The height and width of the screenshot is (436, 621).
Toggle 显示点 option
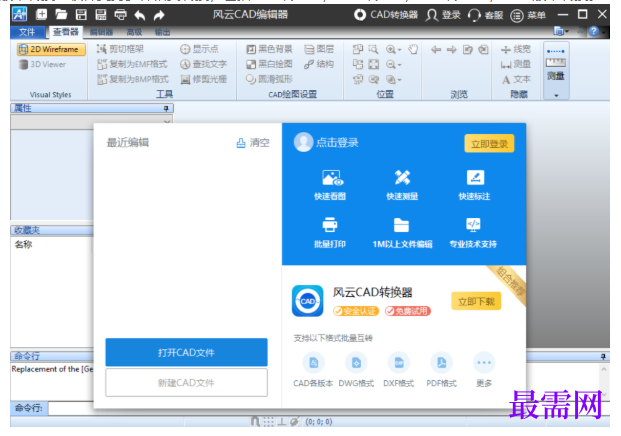pos(199,49)
